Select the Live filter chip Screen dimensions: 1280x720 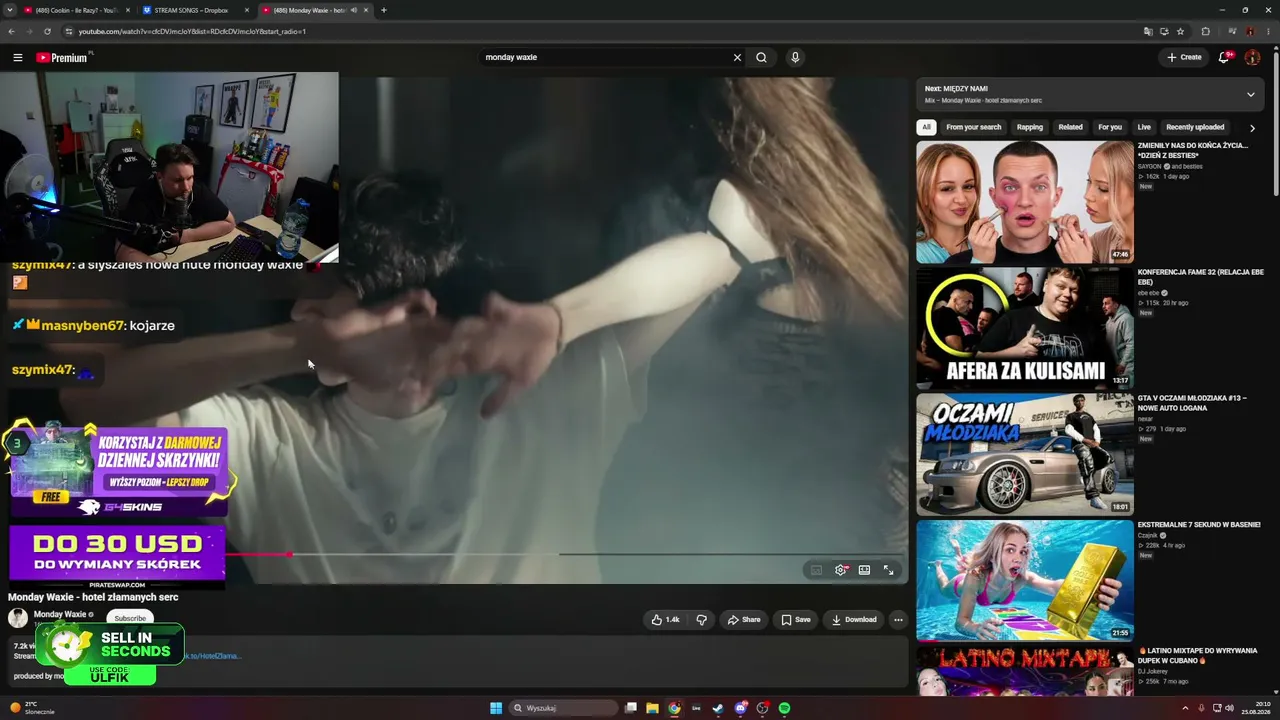click(x=1144, y=127)
